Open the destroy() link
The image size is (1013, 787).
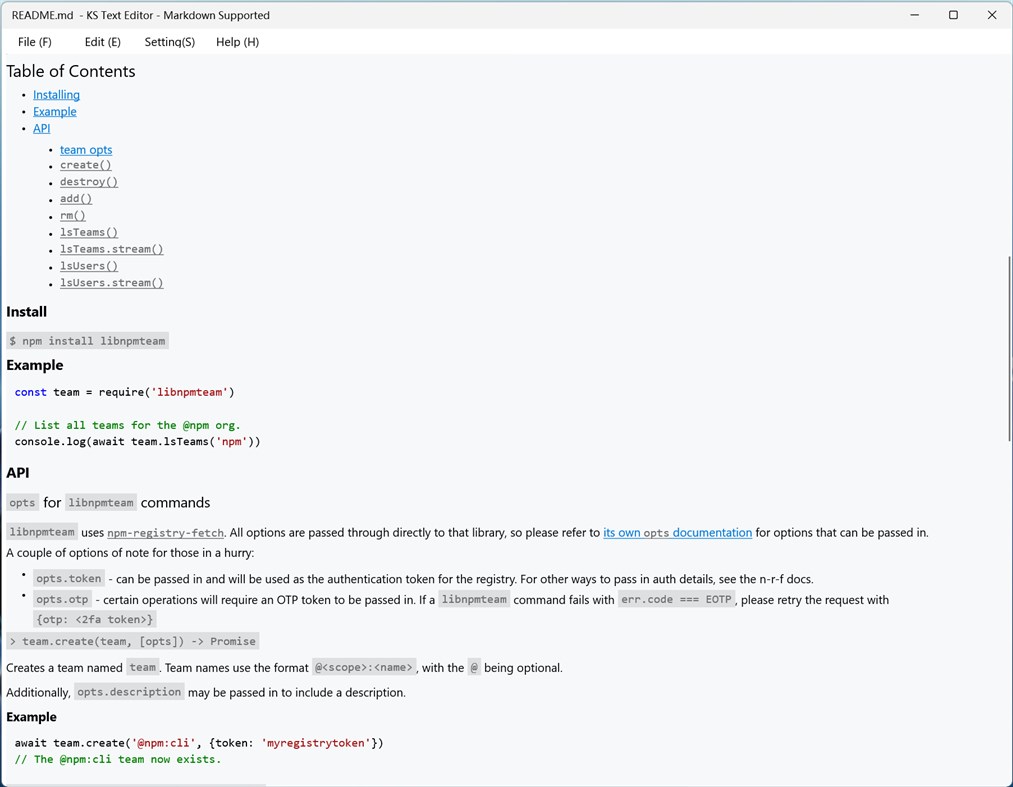tap(88, 182)
